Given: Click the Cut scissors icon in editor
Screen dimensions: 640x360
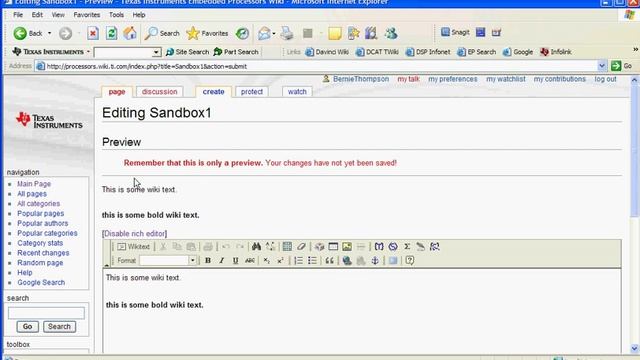Looking at the screenshot, I should (163, 247).
